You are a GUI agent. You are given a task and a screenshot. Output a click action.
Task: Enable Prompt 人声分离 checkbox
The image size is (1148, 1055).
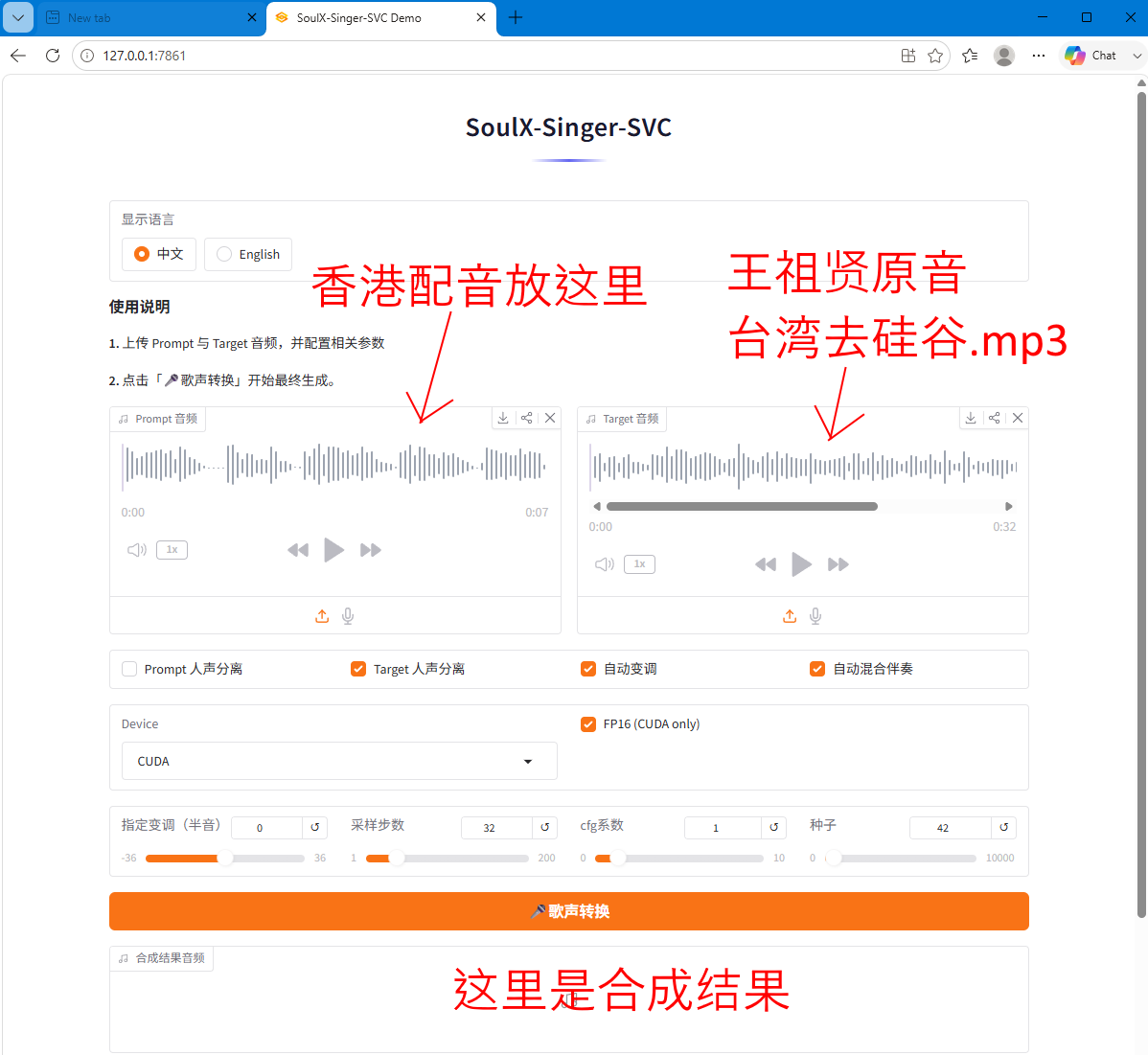pos(129,669)
